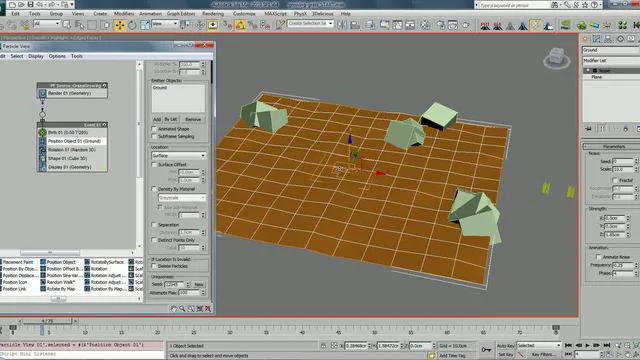Open the selection filter All dropdown
Viewport: 640px width, 360px height.
point(47,24)
